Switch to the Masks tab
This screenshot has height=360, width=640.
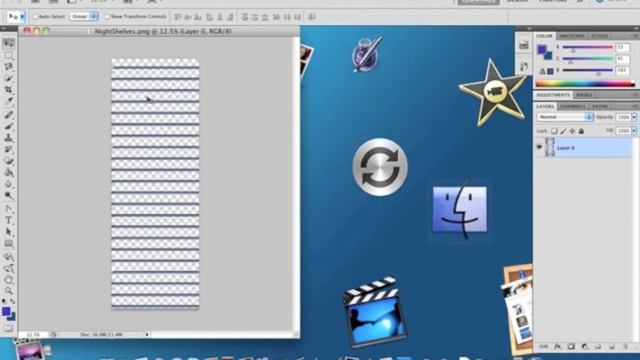click(x=584, y=95)
